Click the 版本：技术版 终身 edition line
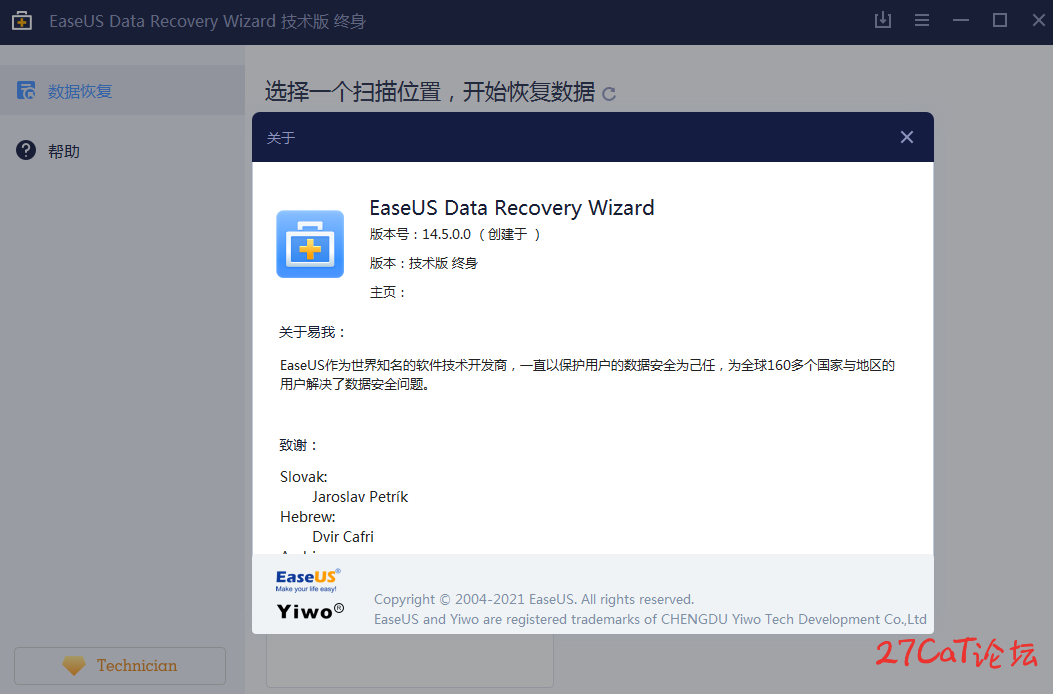 pyautogui.click(x=424, y=263)
